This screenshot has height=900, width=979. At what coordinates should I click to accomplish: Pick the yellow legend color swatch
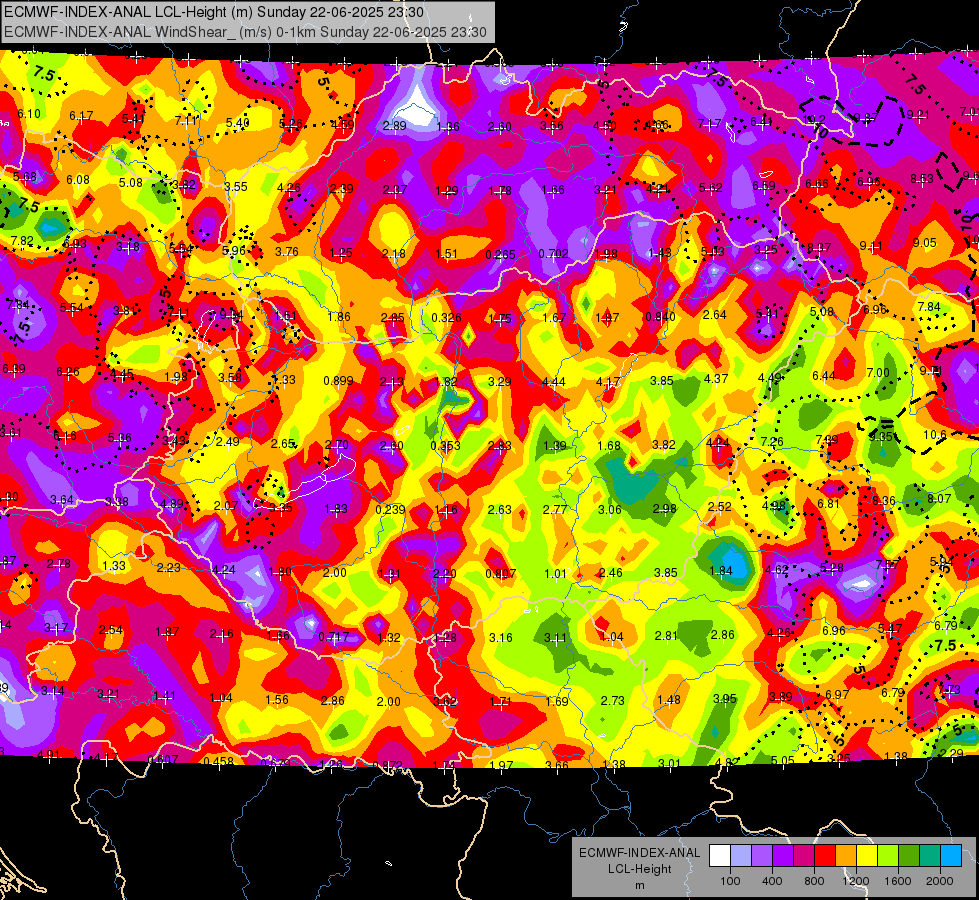click(867, 856)
